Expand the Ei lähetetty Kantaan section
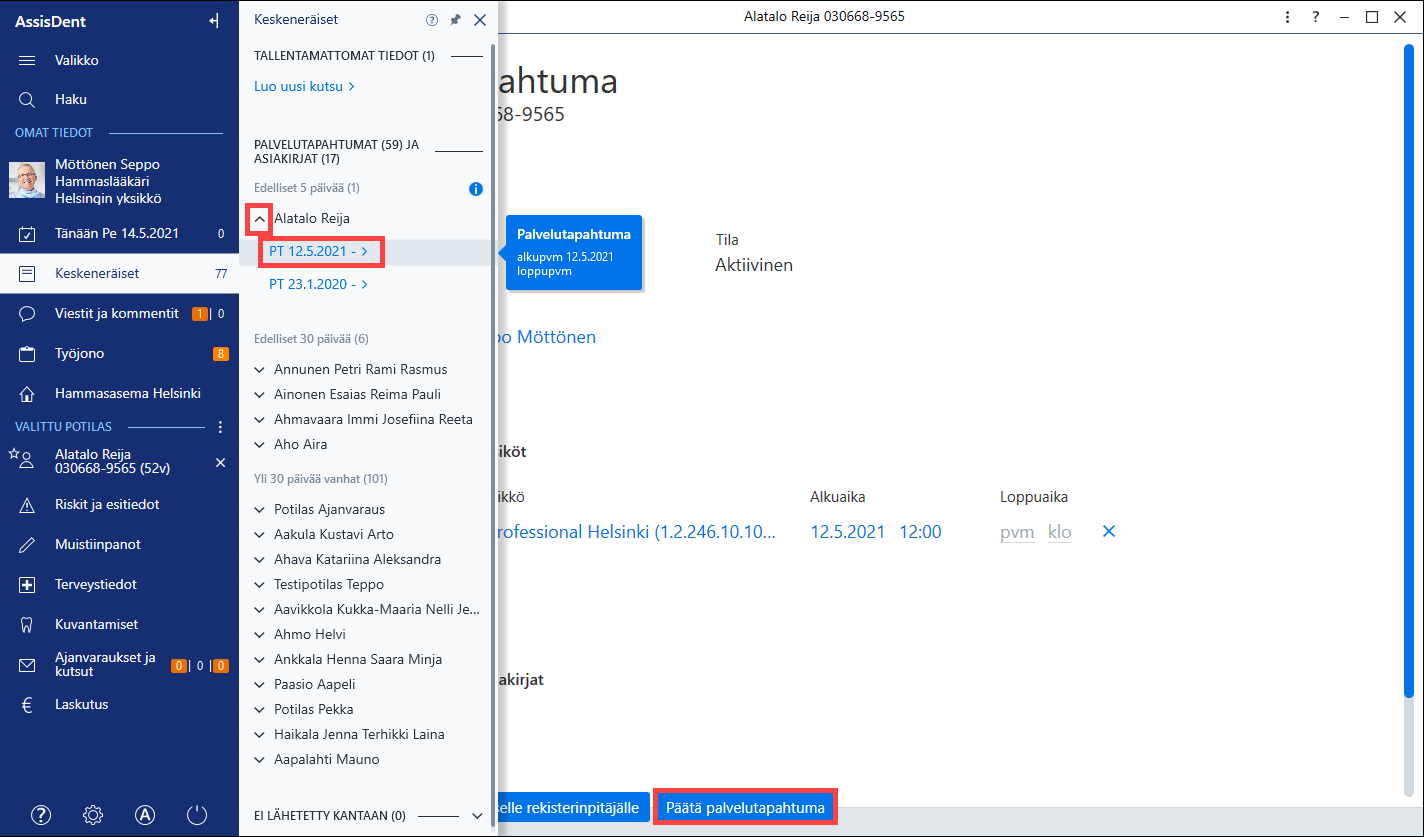The height and width of the screenshot is (837, 1424). click(x=477, y=816)
